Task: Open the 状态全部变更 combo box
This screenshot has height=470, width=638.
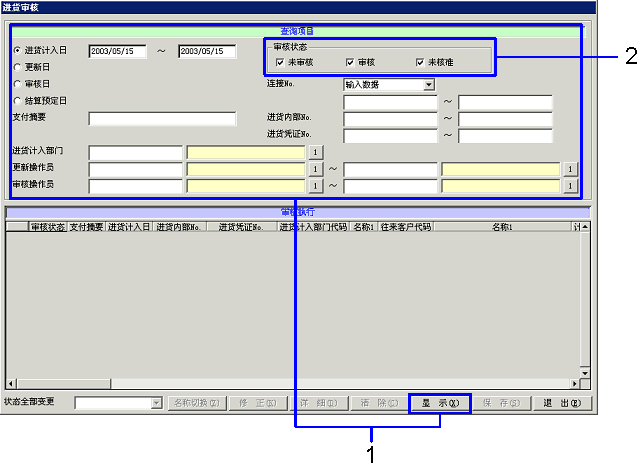Action: point(156,403)
